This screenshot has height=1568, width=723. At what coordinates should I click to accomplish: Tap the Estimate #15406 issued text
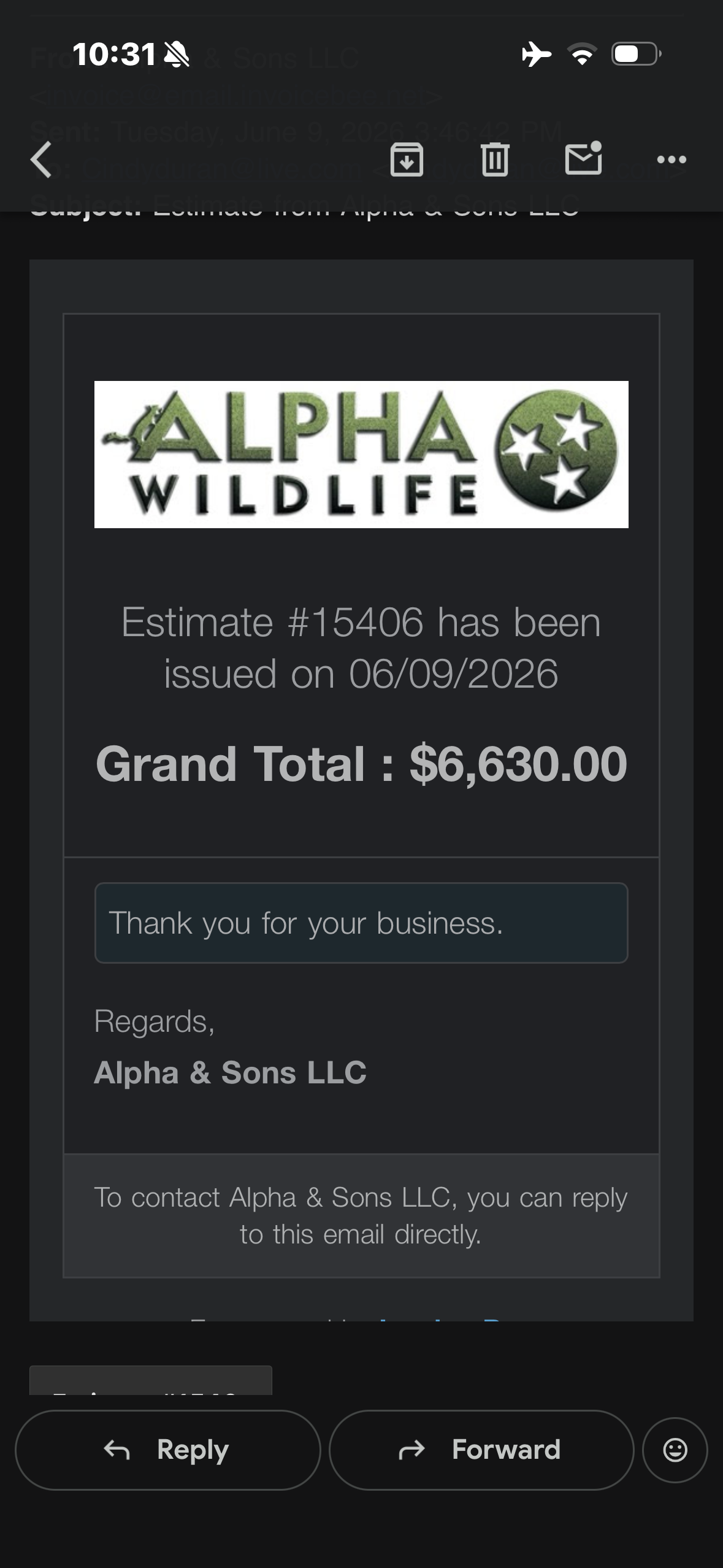click(361, 648)
